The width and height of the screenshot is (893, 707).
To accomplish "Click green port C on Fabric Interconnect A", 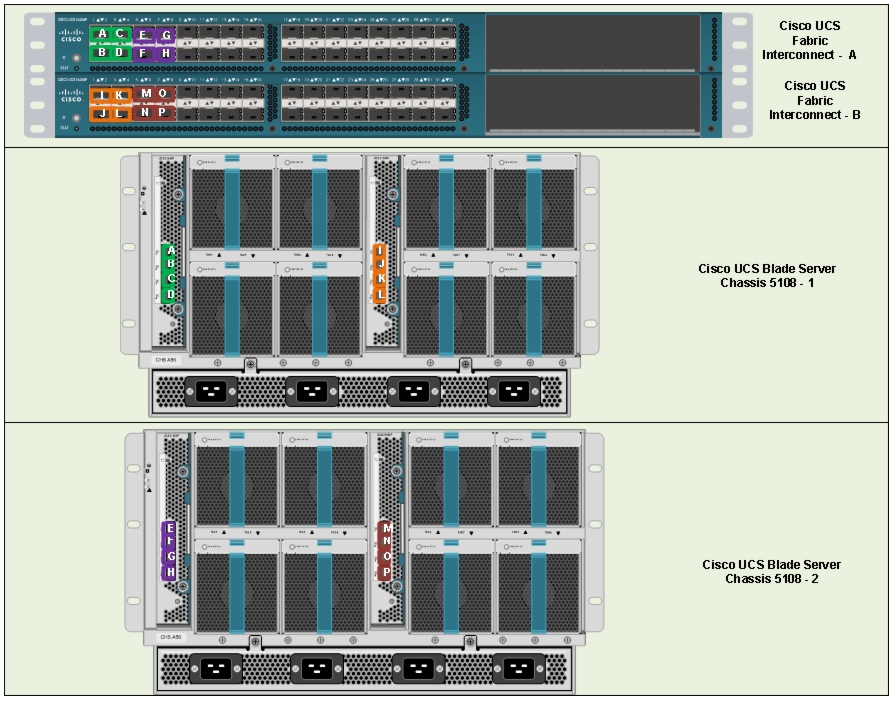I will (x=120, y=34).
